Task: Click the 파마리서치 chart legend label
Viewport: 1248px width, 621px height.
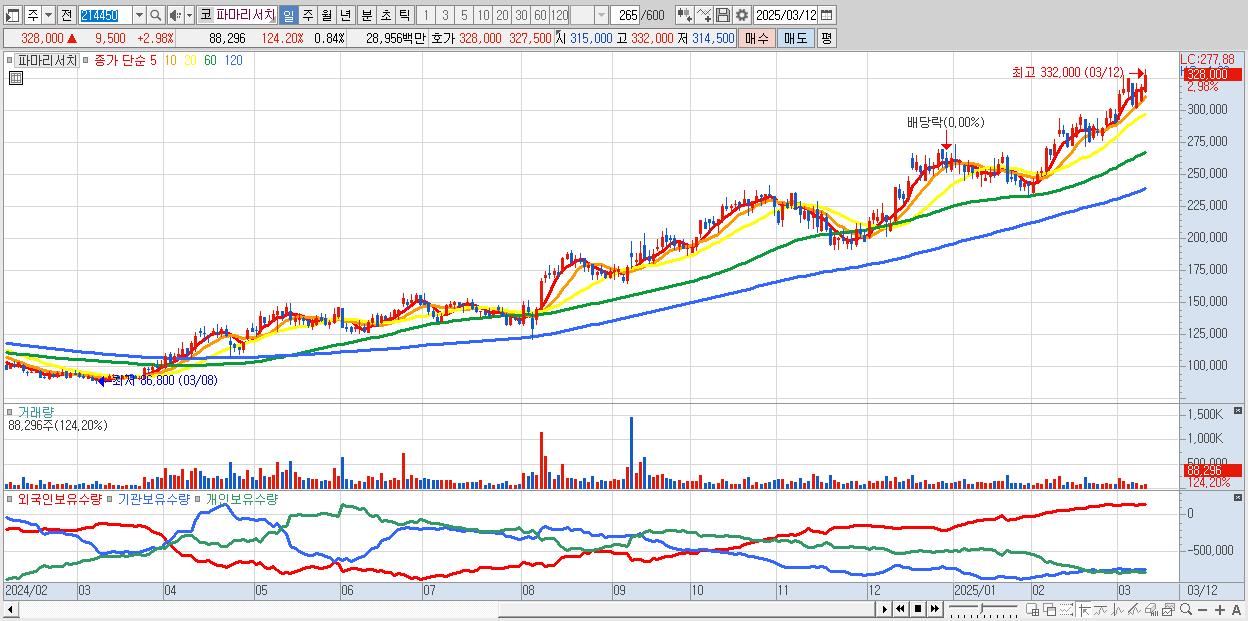Action: click(47, 60)
